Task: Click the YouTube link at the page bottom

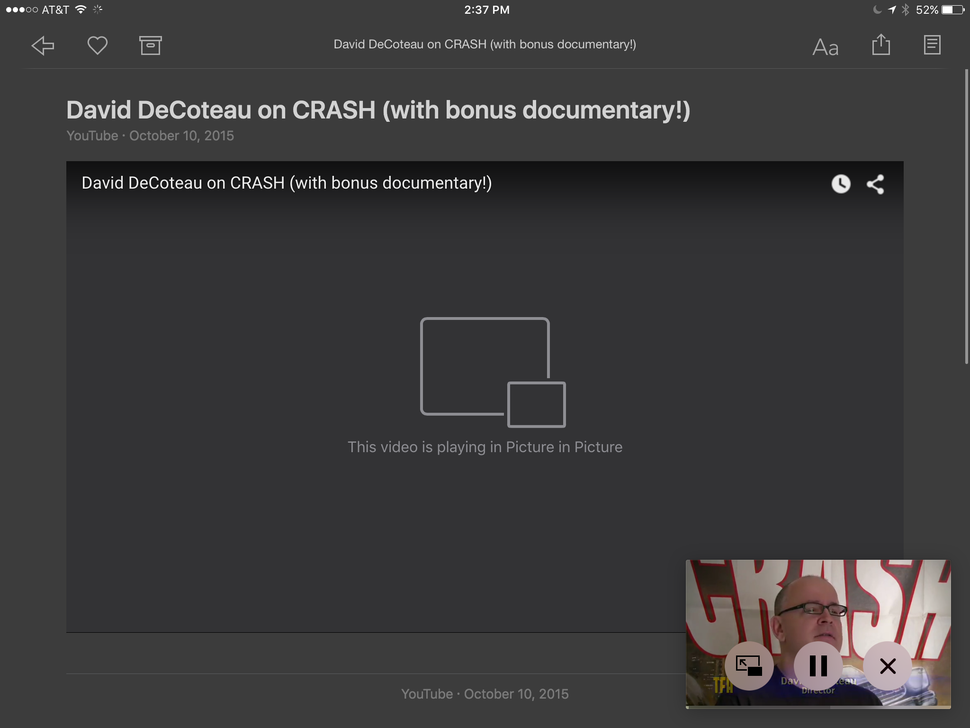Action: point(427,693)
